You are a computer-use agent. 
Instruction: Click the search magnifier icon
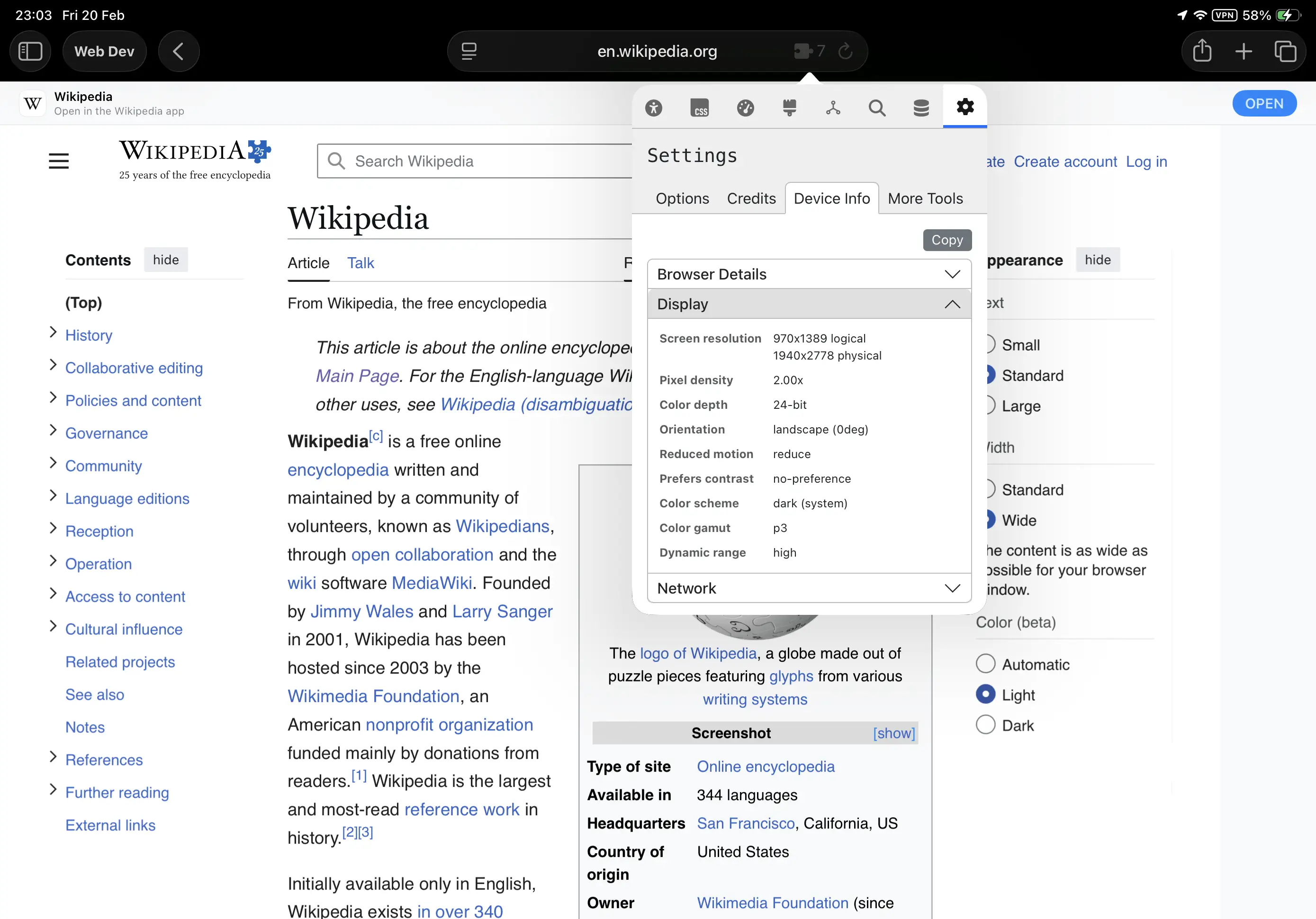click(x=876, y=108)
